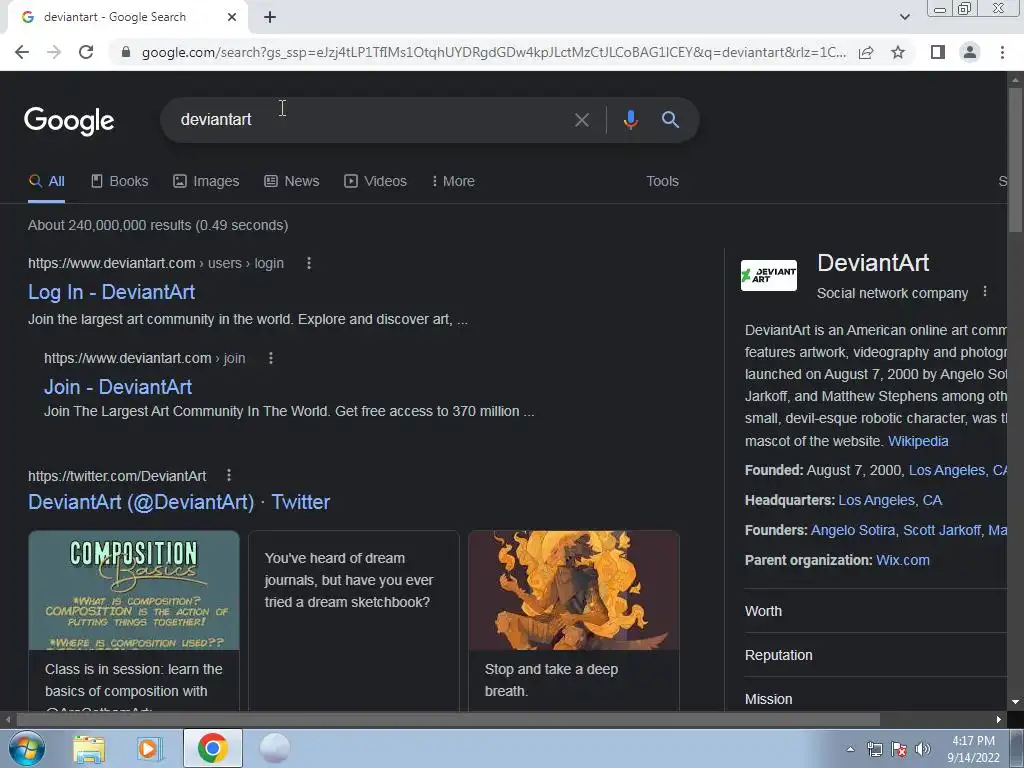Open the search Tools options
Viewport: 1024px width, 768px height.
click(x=662, y=182)
